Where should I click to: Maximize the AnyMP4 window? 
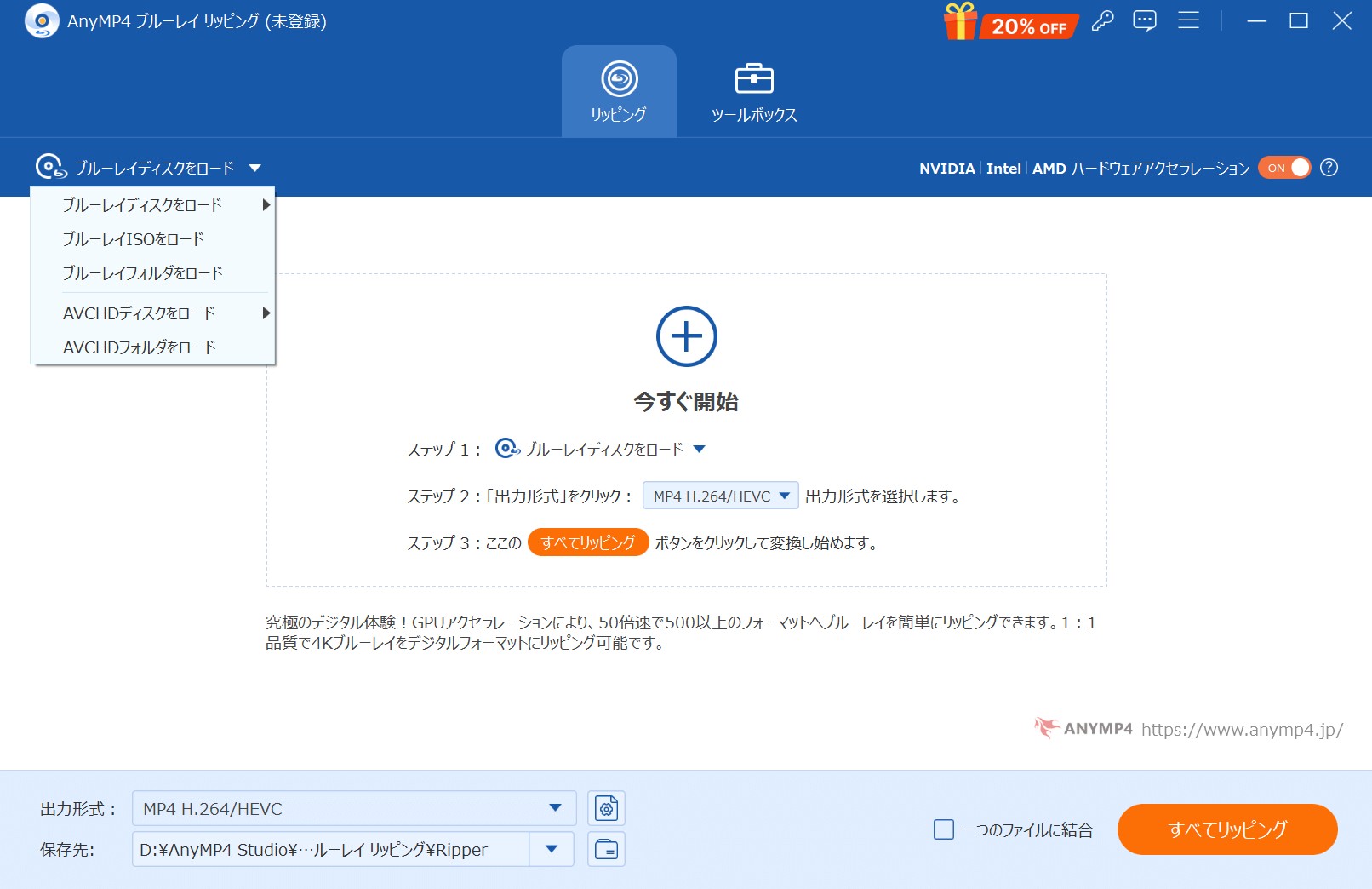1299,20
